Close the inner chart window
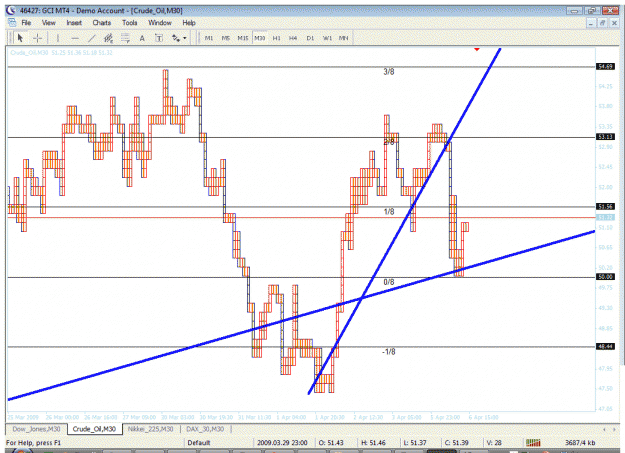Image resolution: width=625 pixels, height=453 pixels. (x=615, y=24)
